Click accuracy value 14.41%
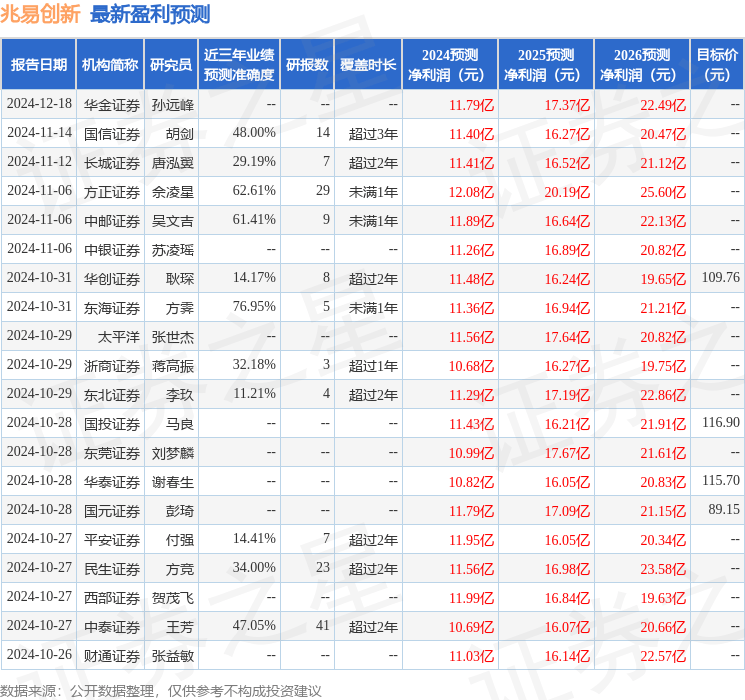Image resolution: width=745 pixels, height=700 pixels. click(x=254, y=538)
